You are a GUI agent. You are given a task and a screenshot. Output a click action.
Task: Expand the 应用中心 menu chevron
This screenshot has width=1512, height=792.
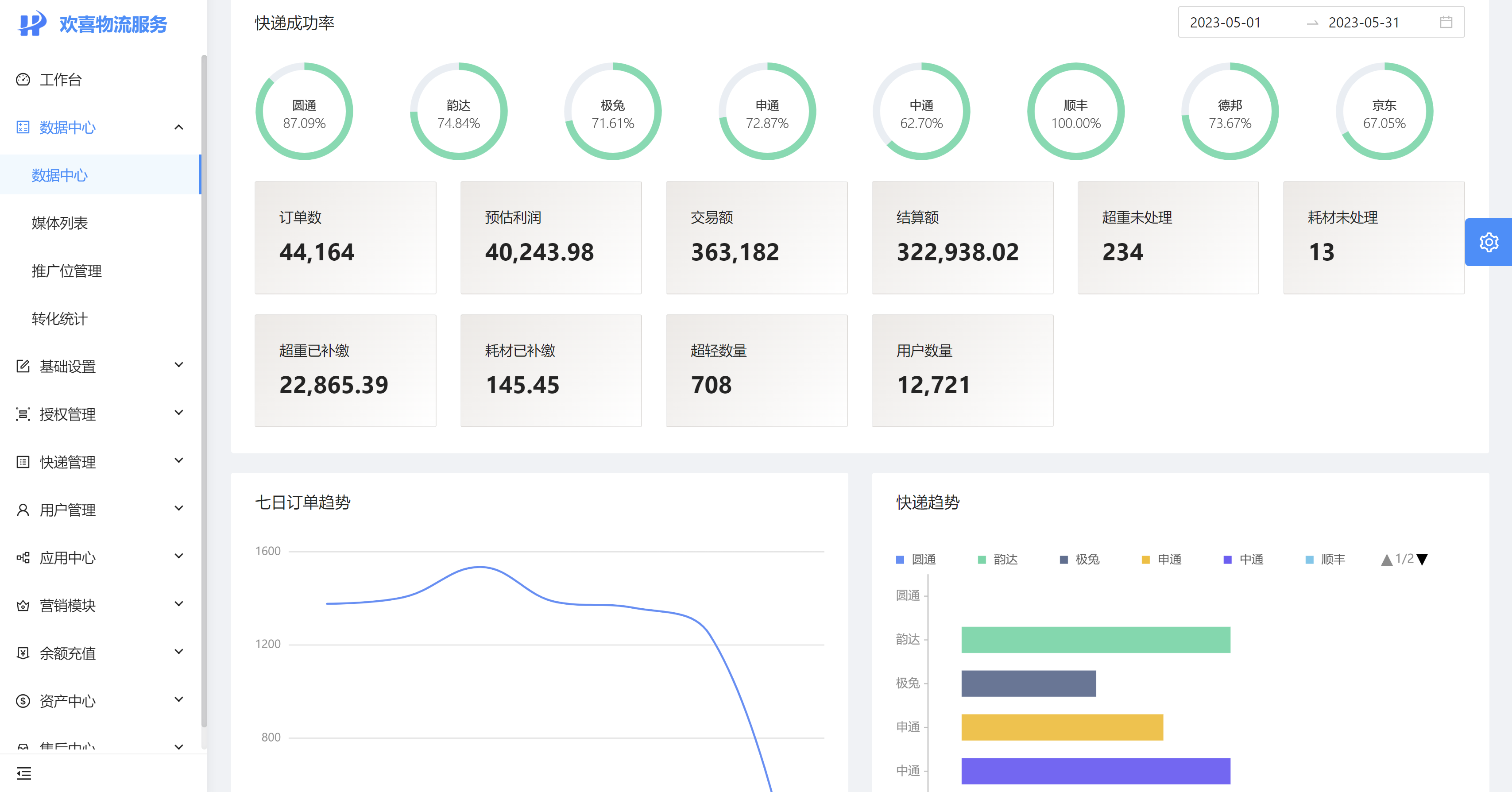coord(179,556)
